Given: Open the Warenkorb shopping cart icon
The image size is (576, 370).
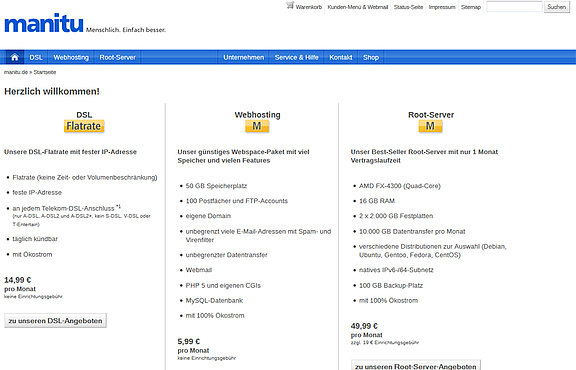Looking at the screenshot, I should click(x=290, y=6).
